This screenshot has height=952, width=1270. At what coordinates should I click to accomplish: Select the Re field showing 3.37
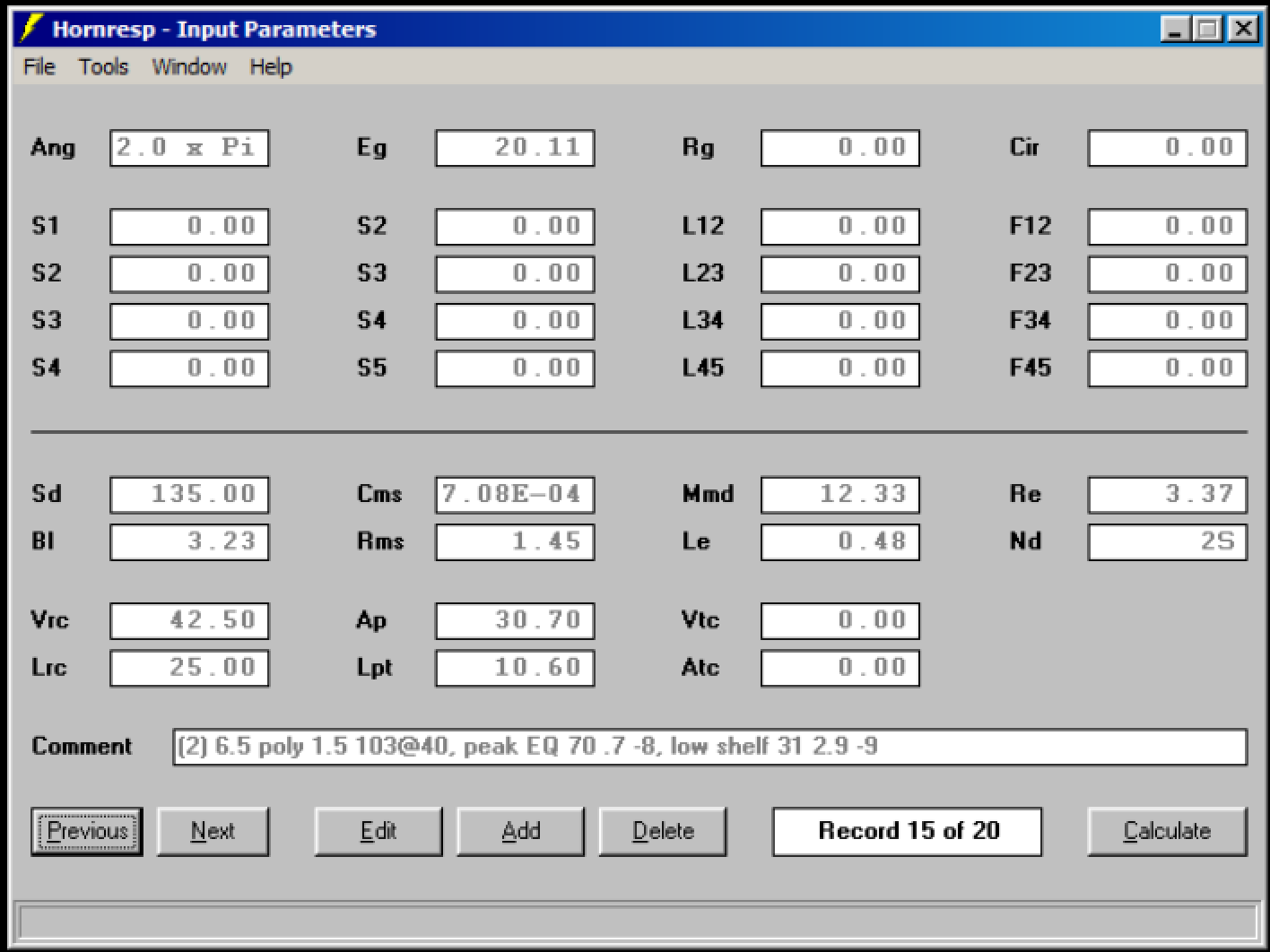[1168, 495]
